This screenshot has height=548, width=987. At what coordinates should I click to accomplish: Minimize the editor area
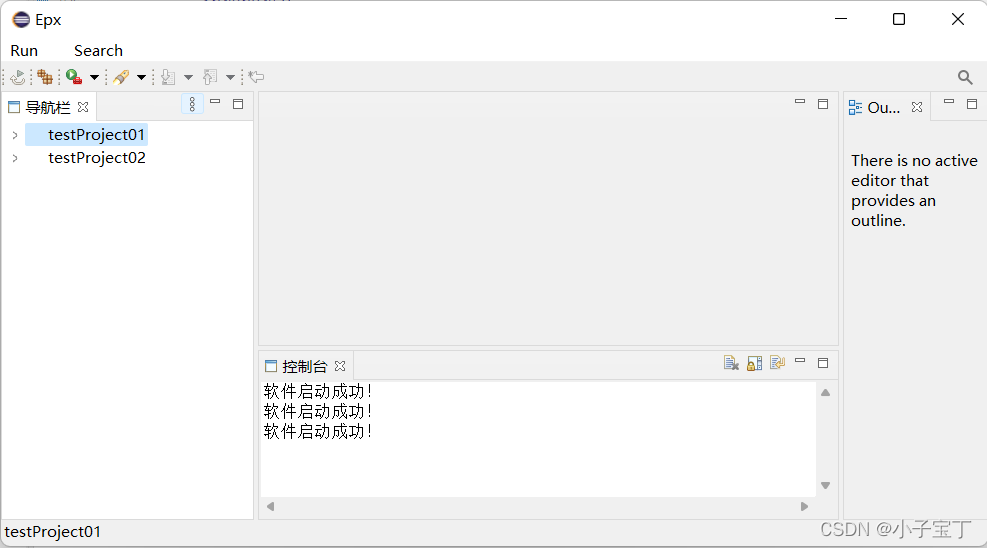pos(800,101)
